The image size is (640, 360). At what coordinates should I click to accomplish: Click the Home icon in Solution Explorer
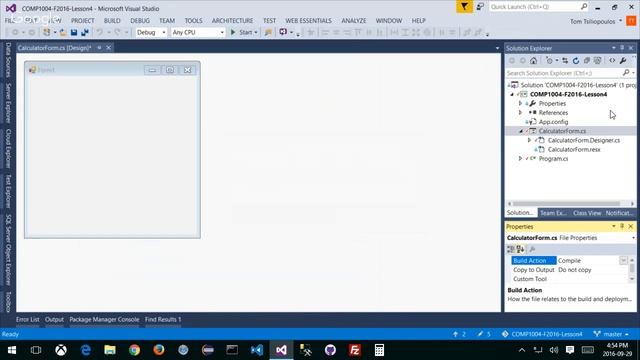pyautogui.click(x=533, y=61)
